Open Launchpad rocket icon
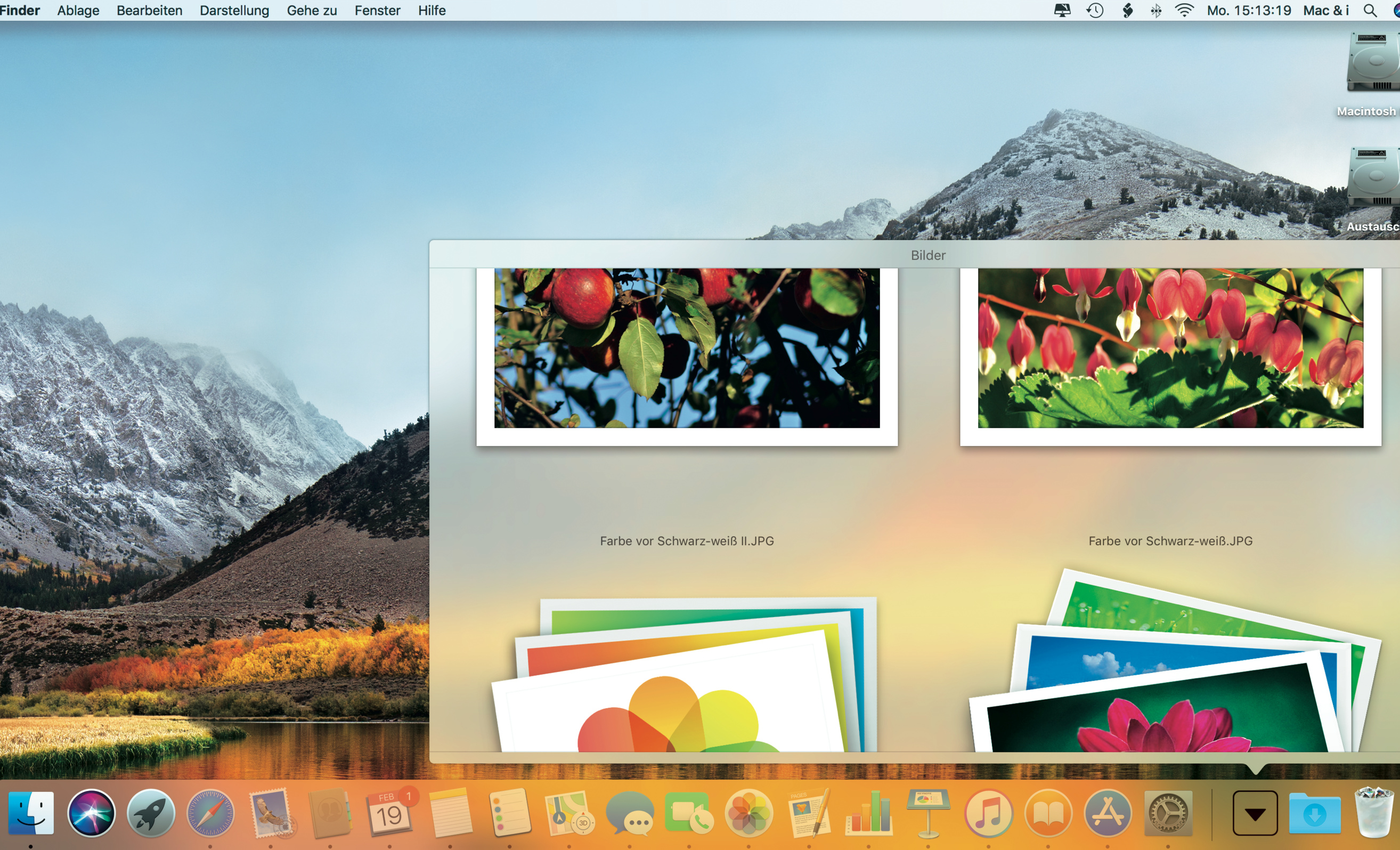 coord(151,814)
